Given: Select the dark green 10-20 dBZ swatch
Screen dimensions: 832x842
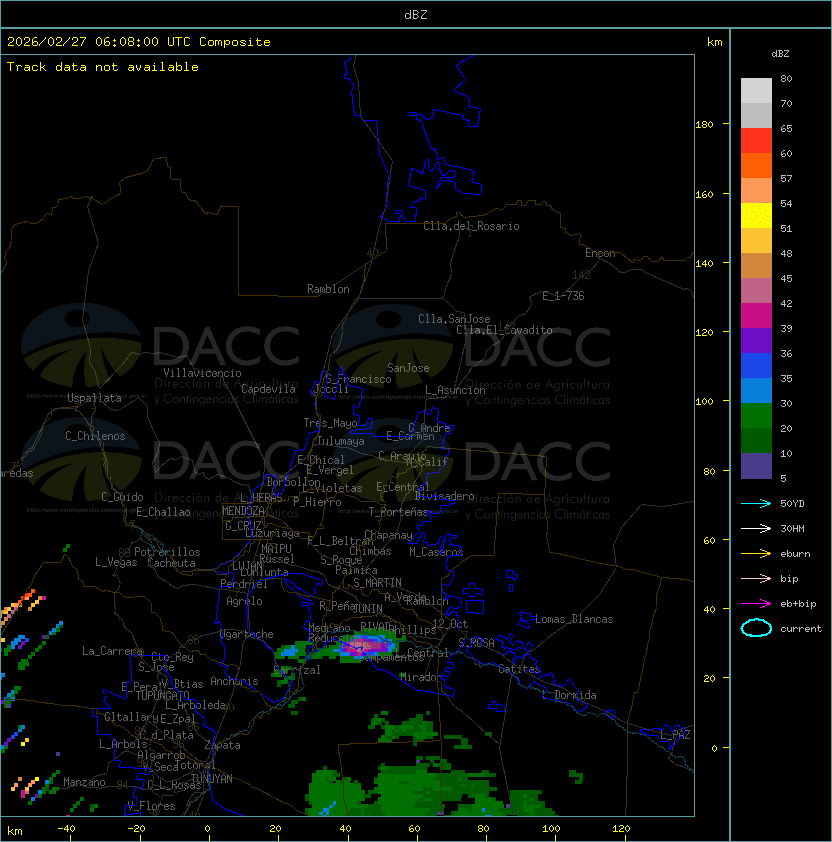Looking at the screenshot, I should (x=756, y=440).
